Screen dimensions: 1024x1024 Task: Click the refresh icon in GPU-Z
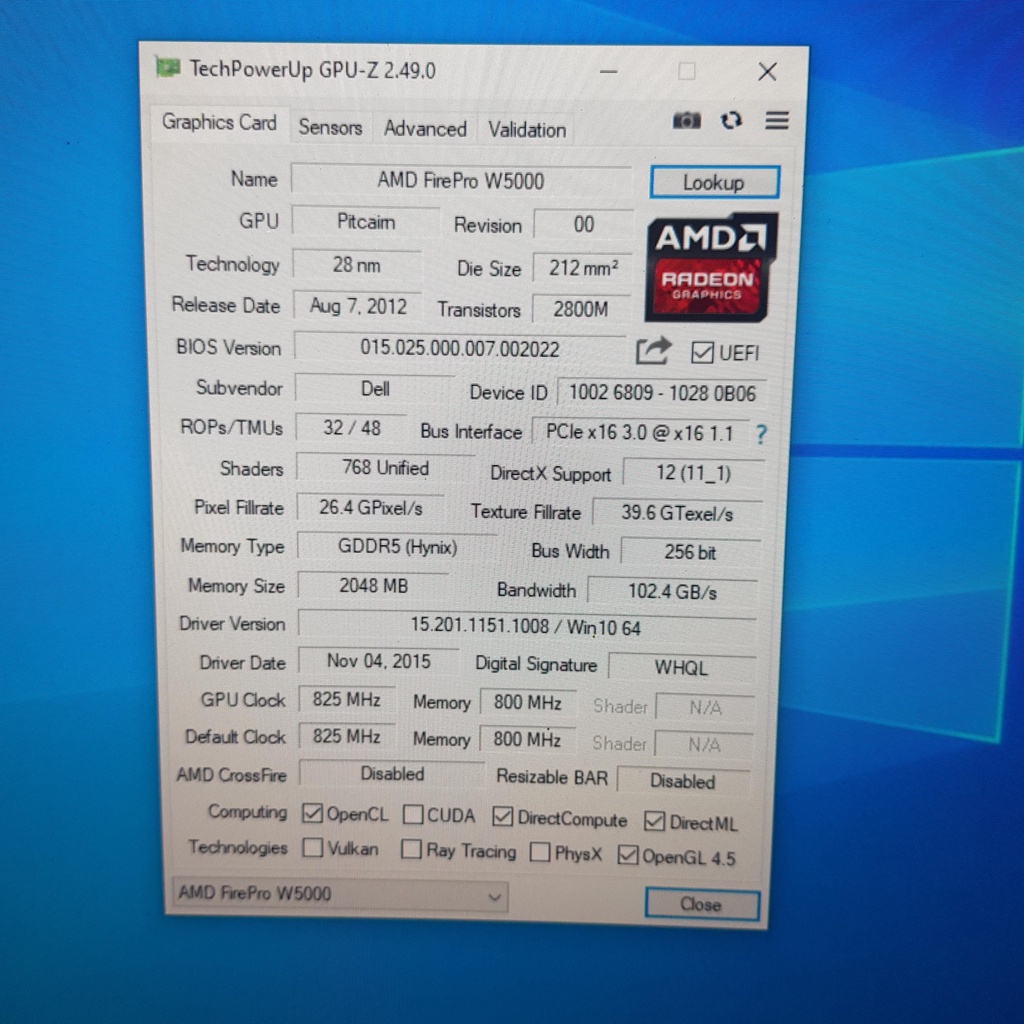point(731,121)
